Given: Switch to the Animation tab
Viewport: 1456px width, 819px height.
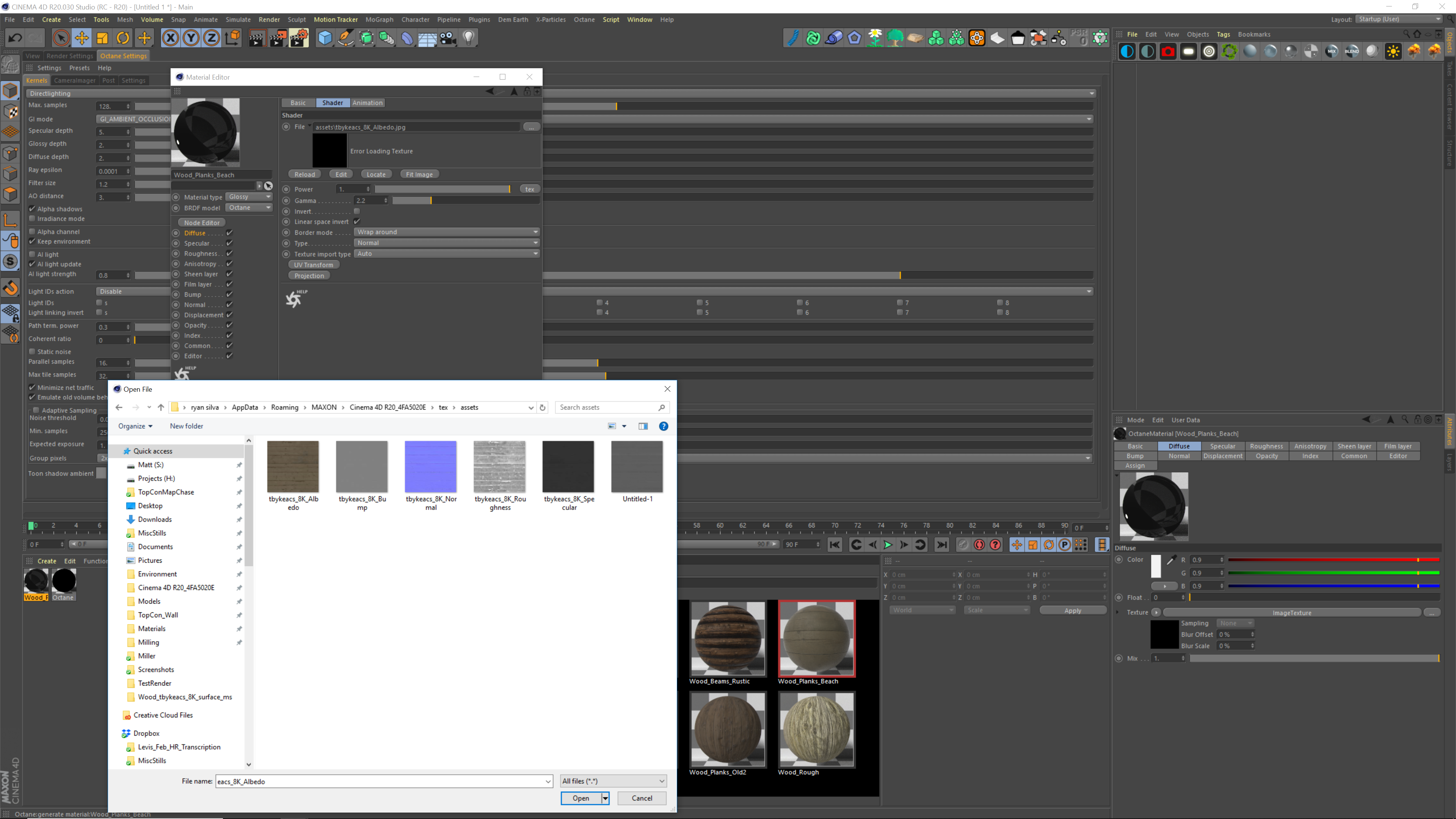Looking at the screenshot, I should coord(367,103).
